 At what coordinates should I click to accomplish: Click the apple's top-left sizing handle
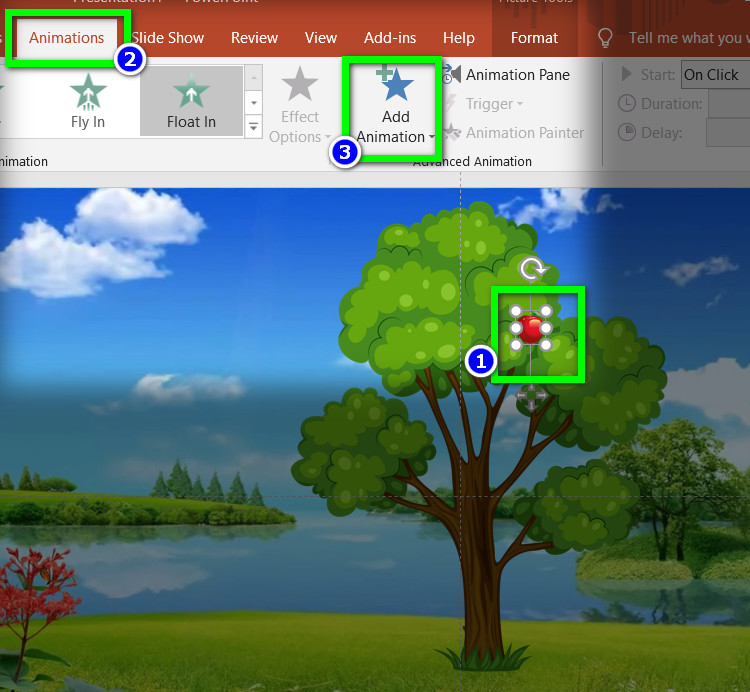pyautogui.click(x=516, y=311)
